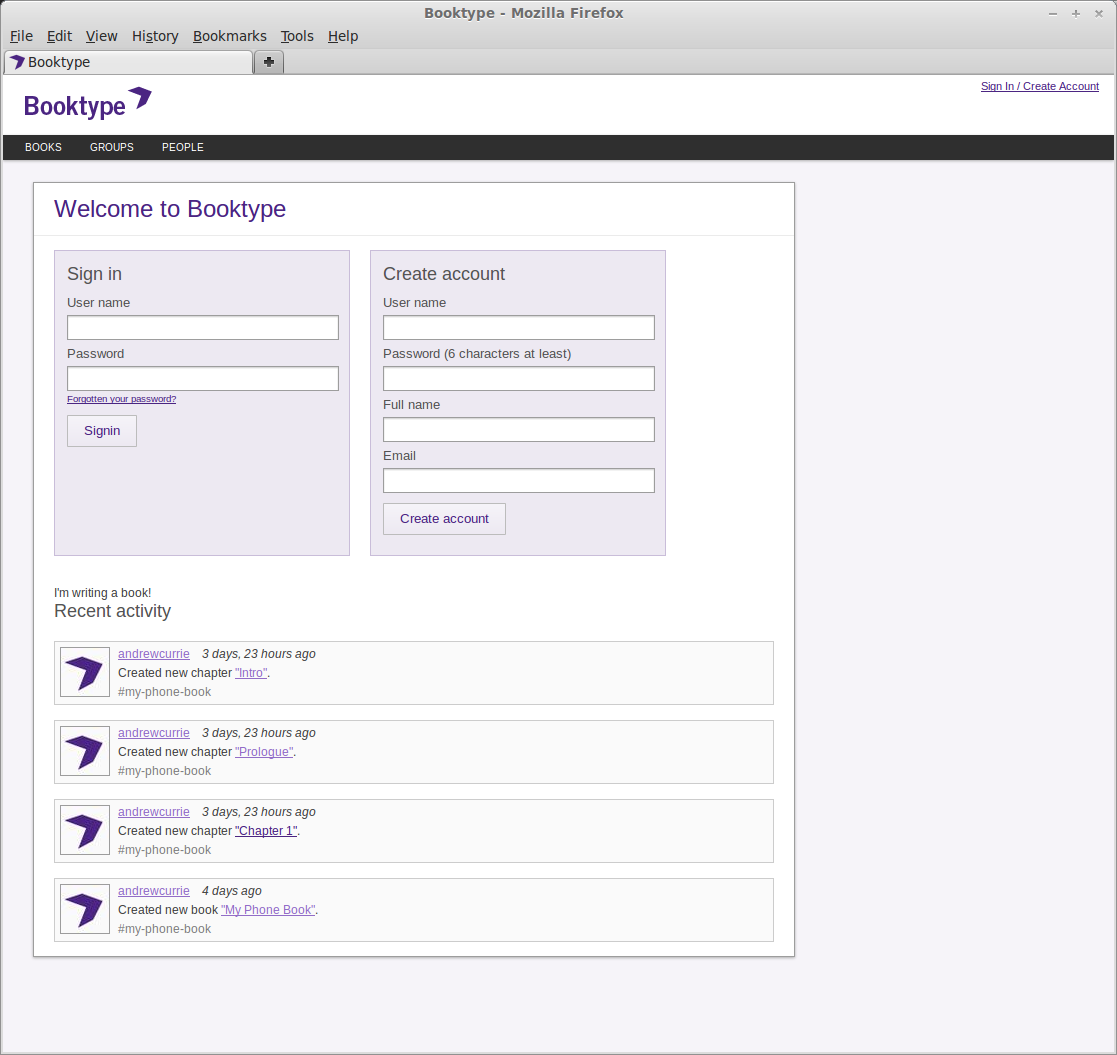The width and height of the screenshot is (1117, 1055).
Task: Open the "Prologue" chapter link
Action: click(264, 752)
